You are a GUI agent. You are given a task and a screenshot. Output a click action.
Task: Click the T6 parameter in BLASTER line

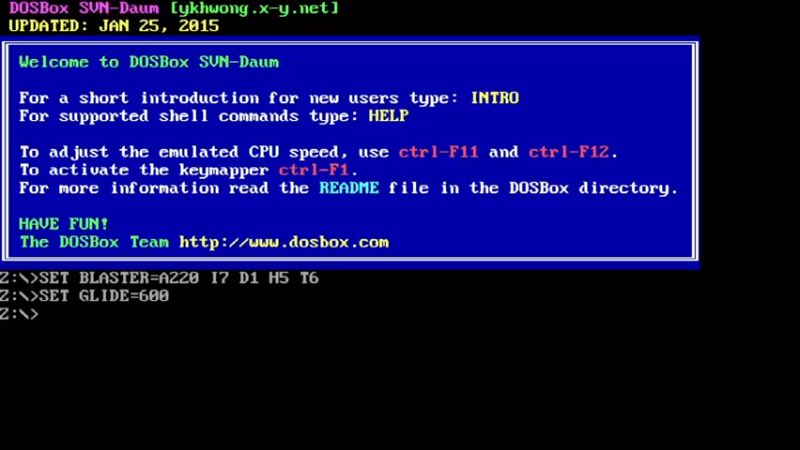[309, 278]
